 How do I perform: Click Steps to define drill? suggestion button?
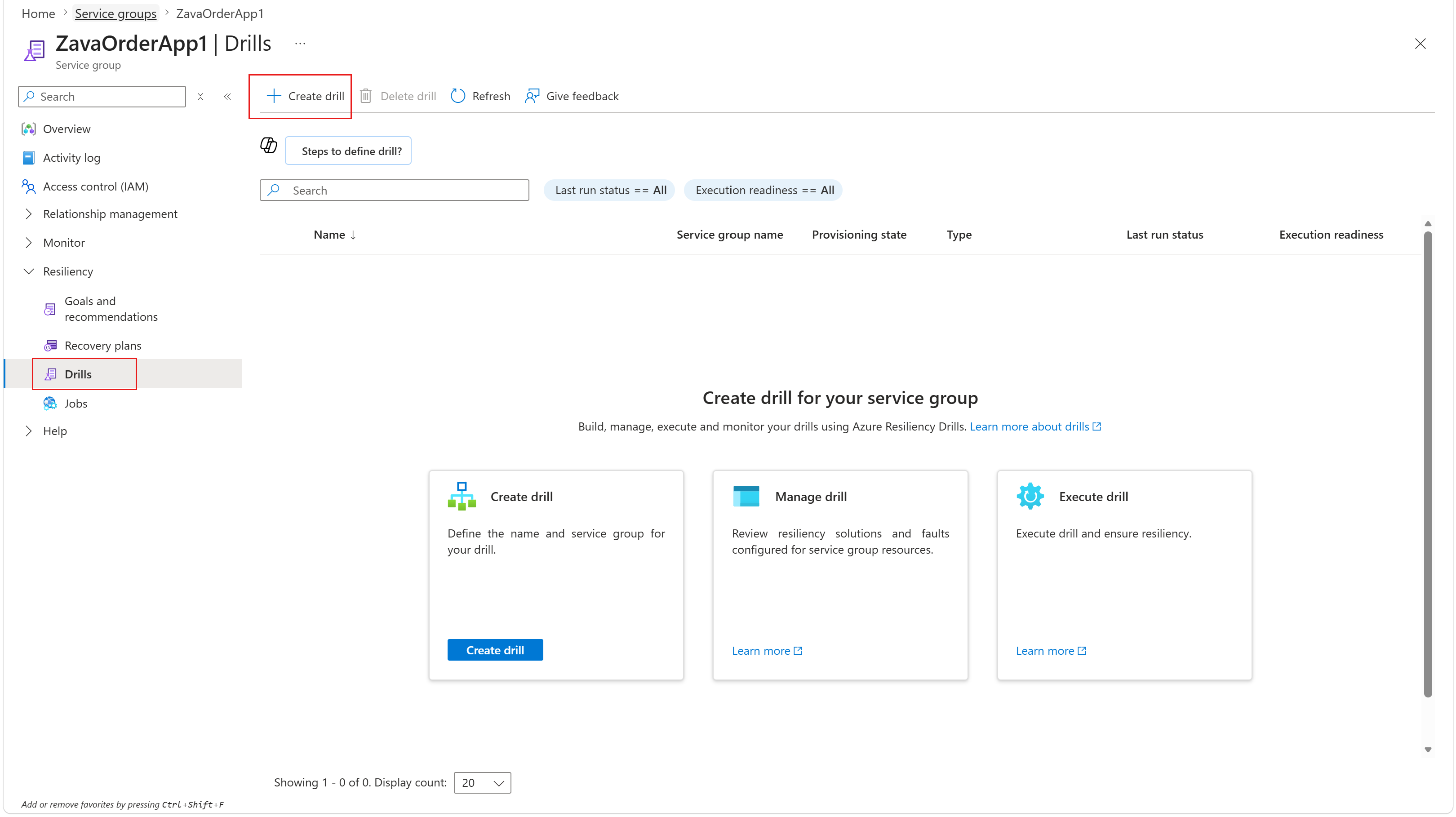pos(348,151)
